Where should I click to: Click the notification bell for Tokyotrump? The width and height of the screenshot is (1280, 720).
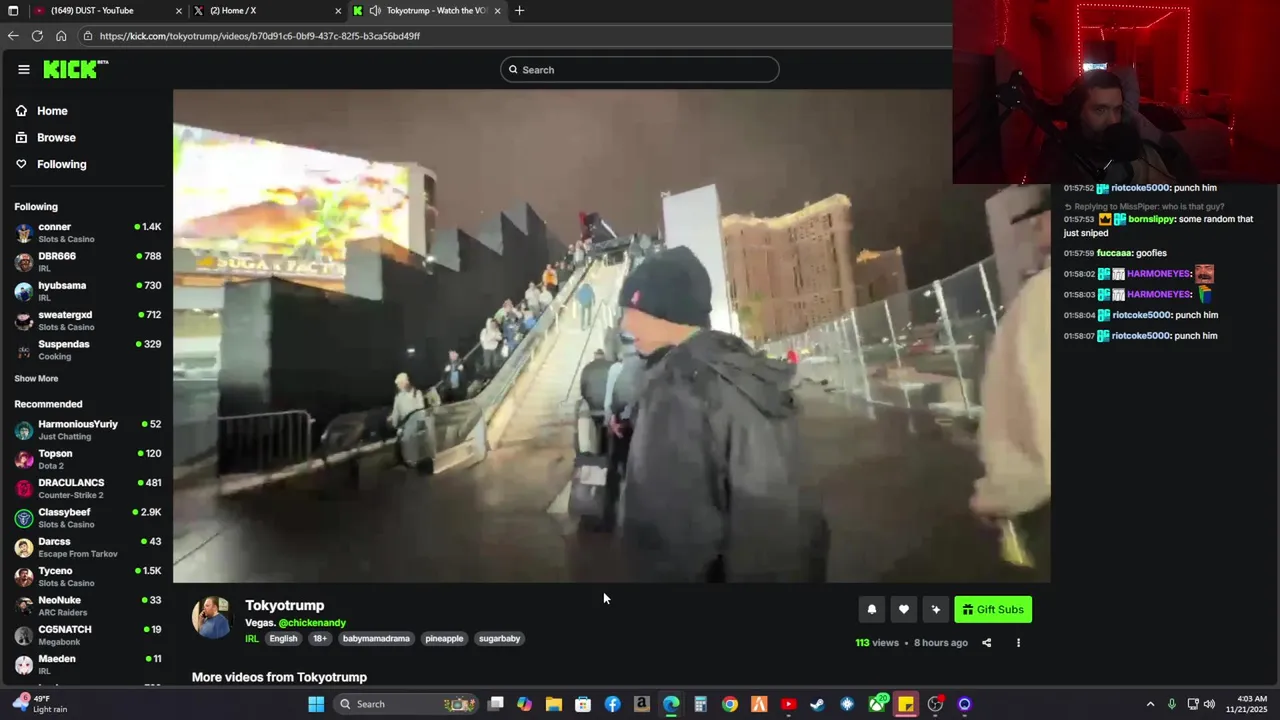[871, 610]
